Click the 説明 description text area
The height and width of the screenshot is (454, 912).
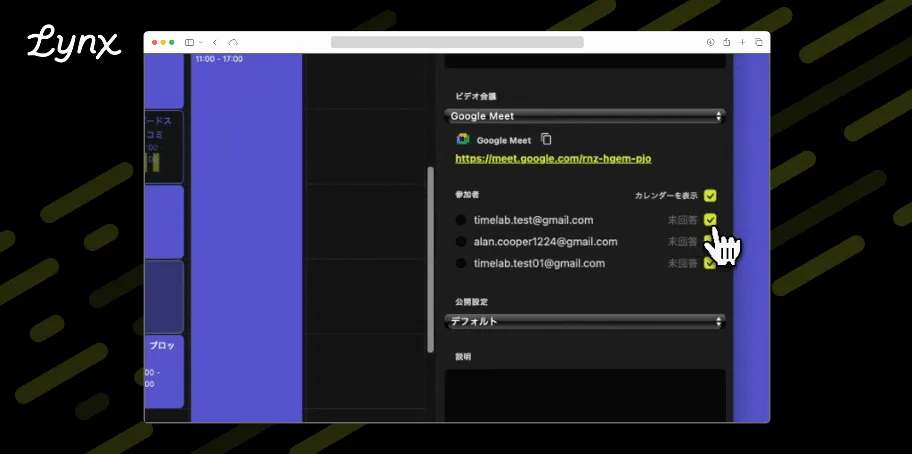pyautogui.click(x=585, y=395)
